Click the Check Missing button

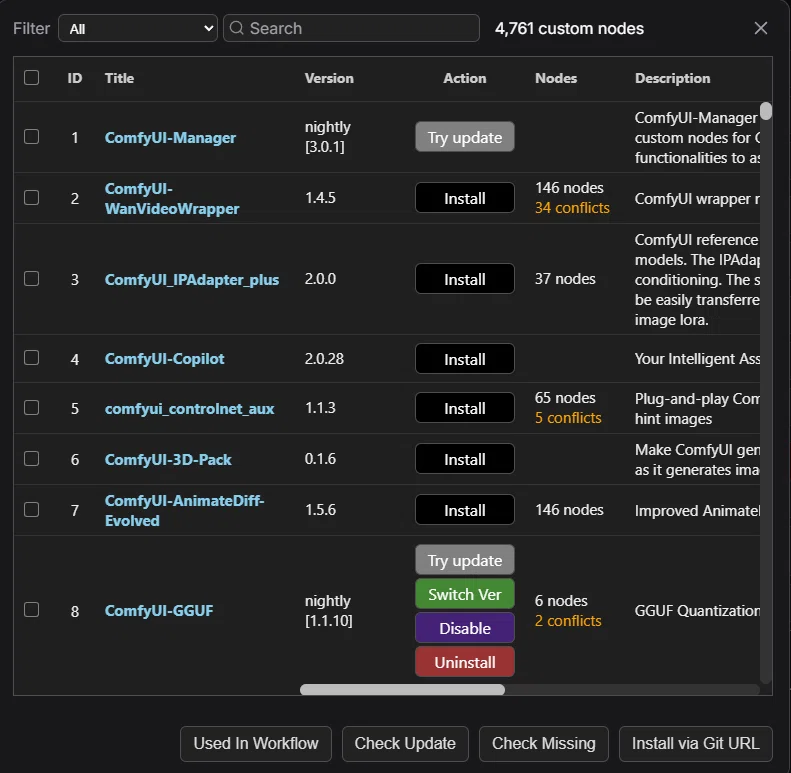click(544, 743)
